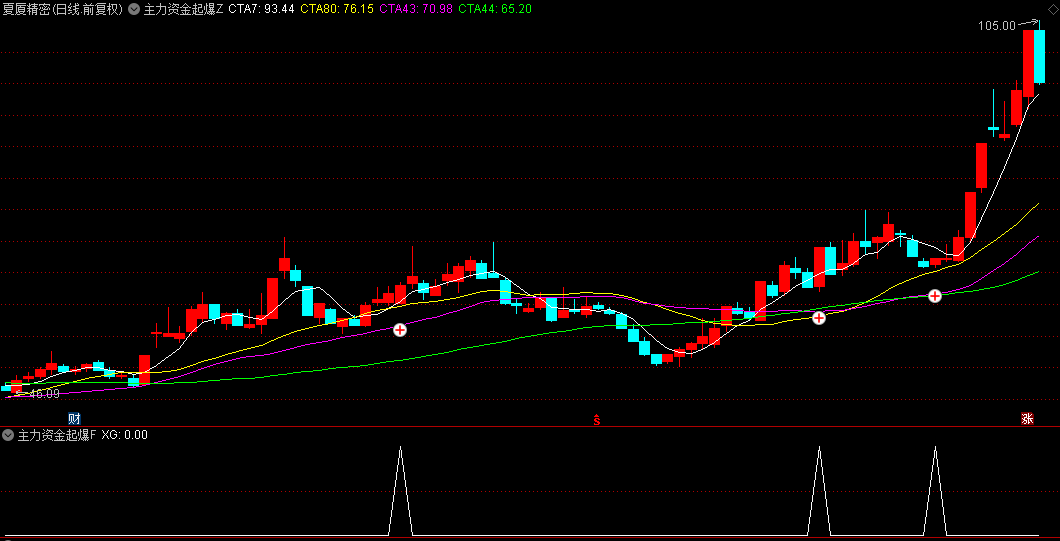Open the 财 financial marker icon
This screenshot has height=541, width=1060.
75,418
